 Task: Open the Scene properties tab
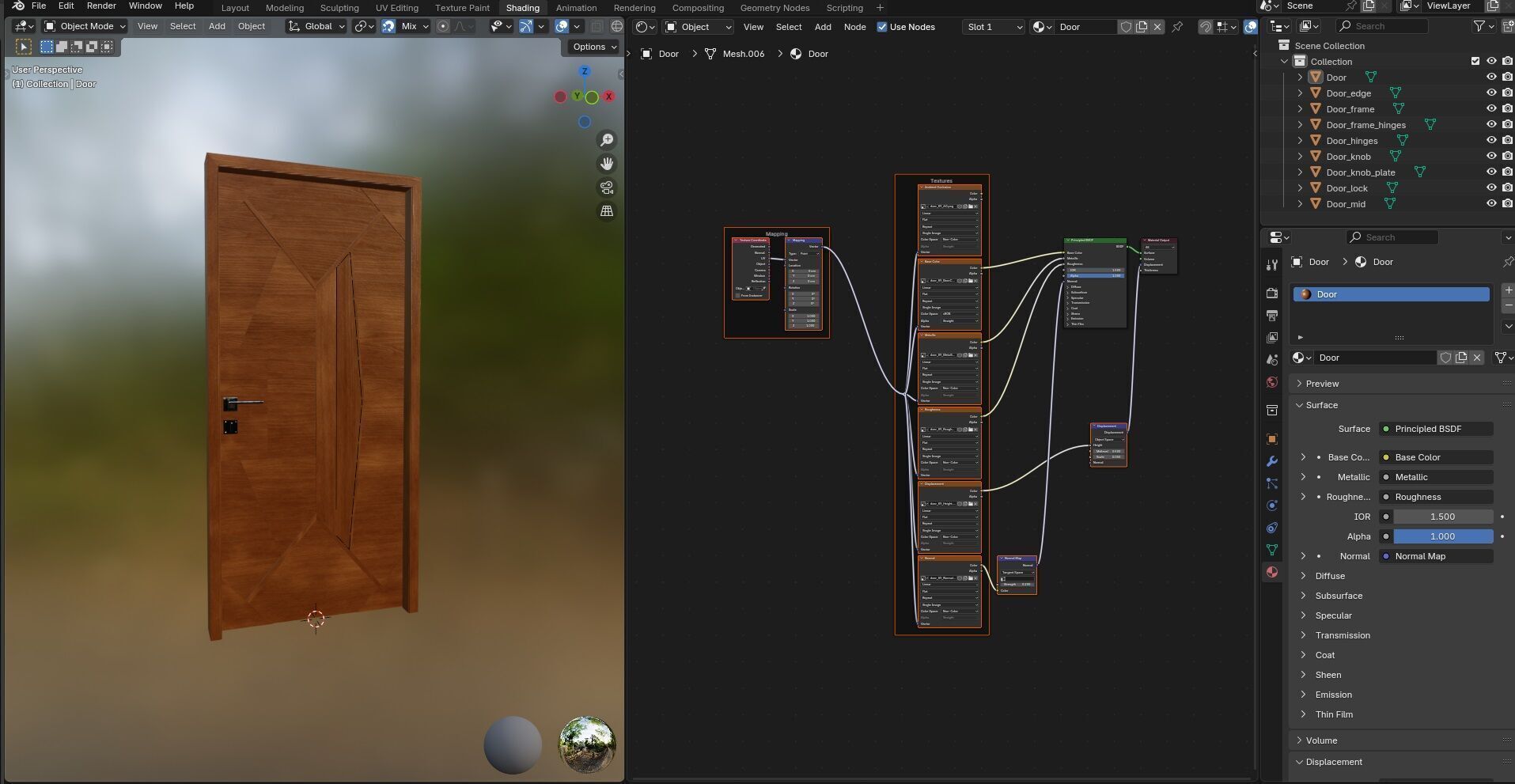click(1272, 360)
